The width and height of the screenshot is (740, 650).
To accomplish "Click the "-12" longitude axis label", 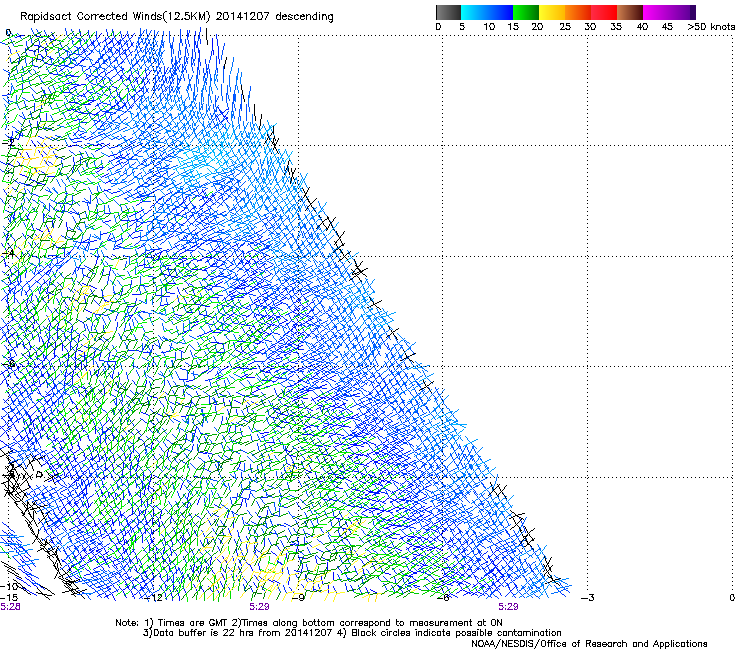I will click(154, 598).
